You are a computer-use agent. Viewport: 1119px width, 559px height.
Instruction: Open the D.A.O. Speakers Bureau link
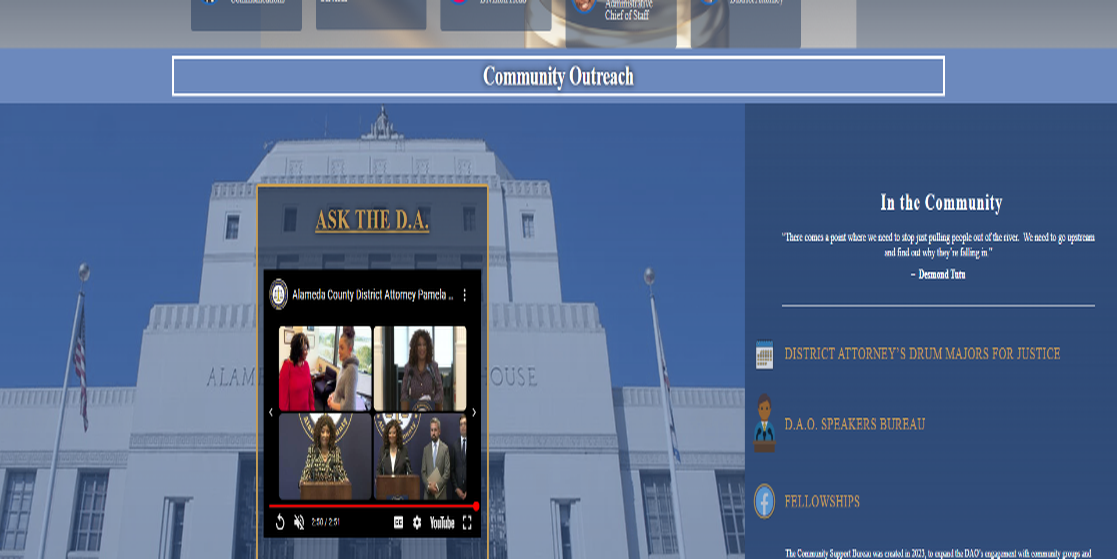coord(854,424)
